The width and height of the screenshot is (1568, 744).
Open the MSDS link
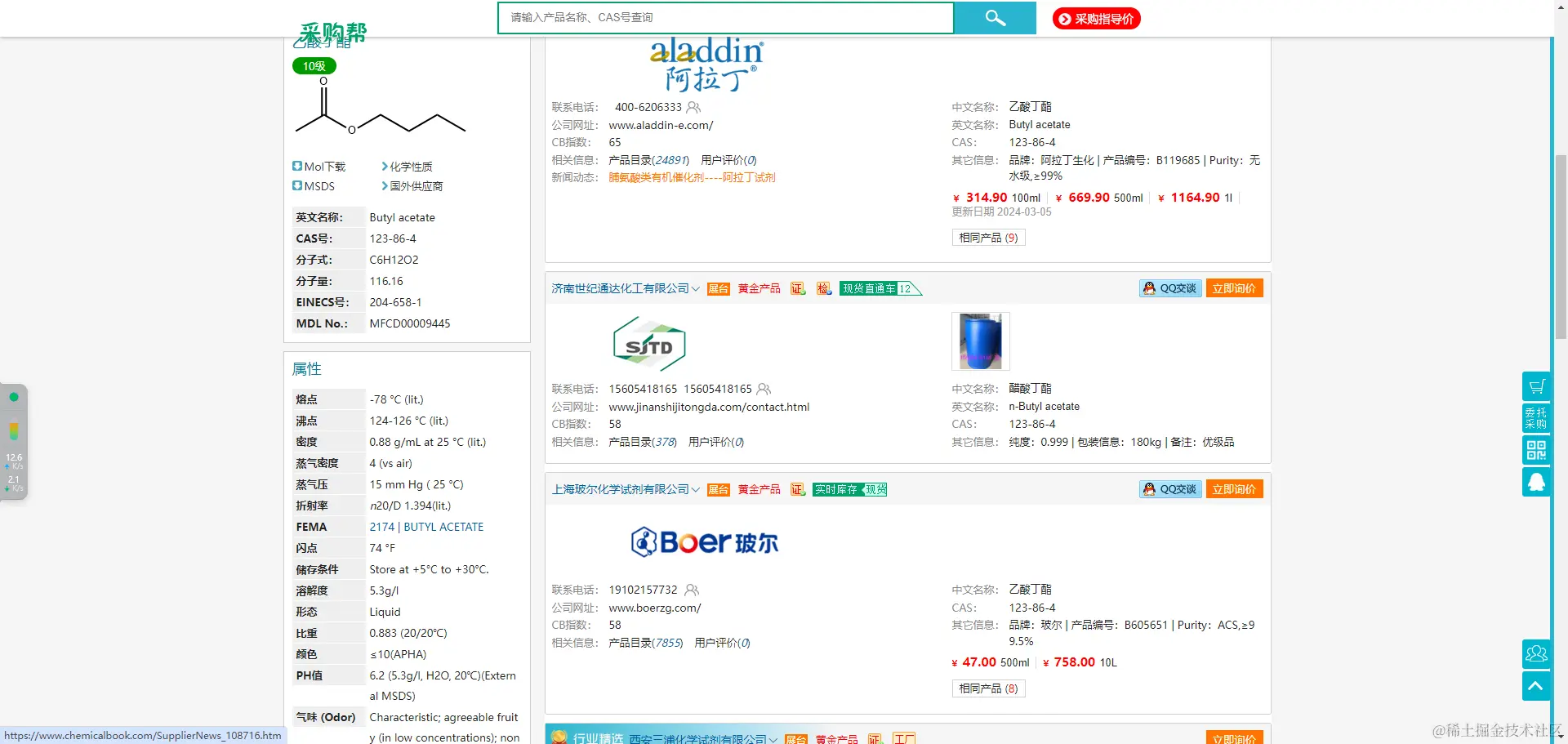tap(314, 186)
